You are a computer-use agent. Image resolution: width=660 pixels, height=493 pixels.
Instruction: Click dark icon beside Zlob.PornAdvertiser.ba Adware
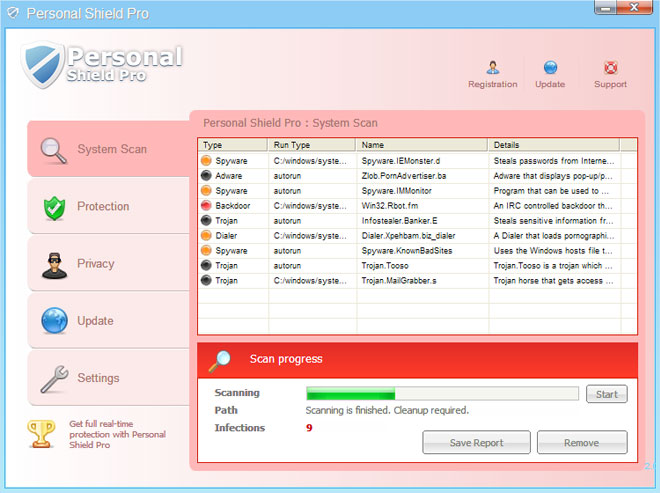(206, 176)
